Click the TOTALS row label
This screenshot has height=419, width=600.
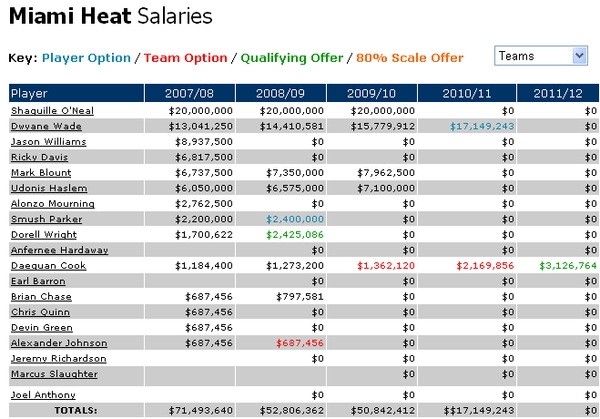[x=76, y=411]
